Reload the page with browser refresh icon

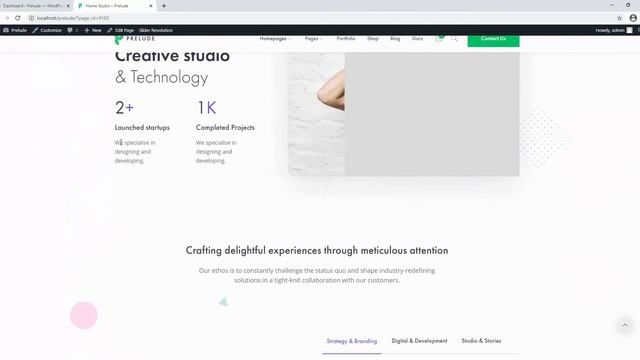[x=18, y=18]
